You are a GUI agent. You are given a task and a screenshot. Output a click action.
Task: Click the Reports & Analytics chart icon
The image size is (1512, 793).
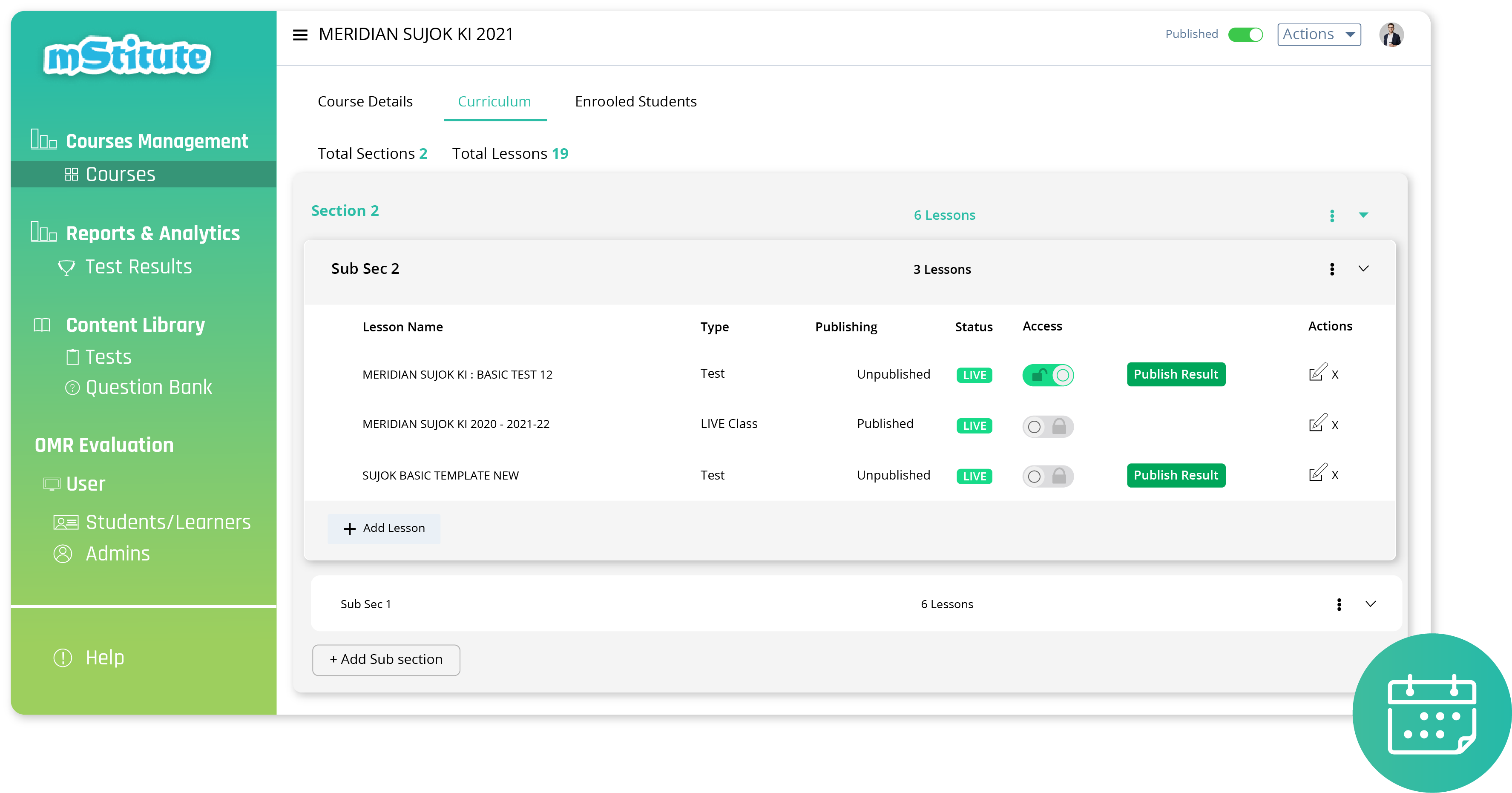point(43,232)
